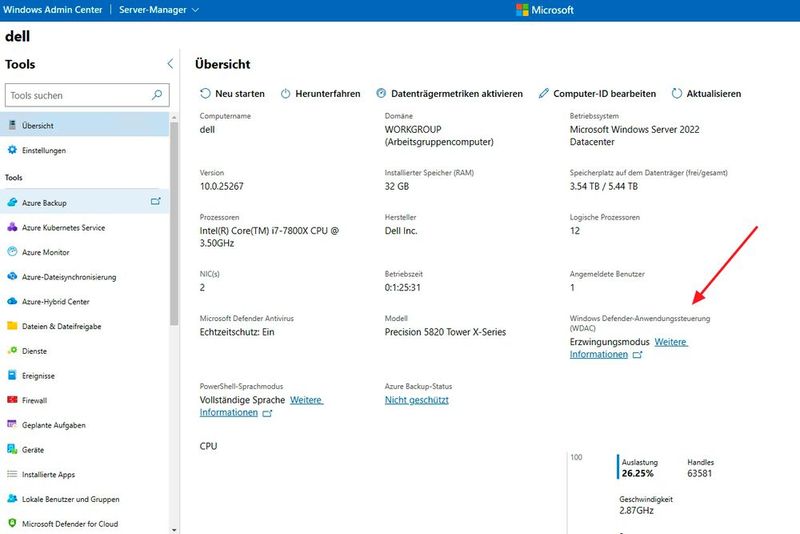
Task: Click the dell server name heading
Action: [17, 36]
